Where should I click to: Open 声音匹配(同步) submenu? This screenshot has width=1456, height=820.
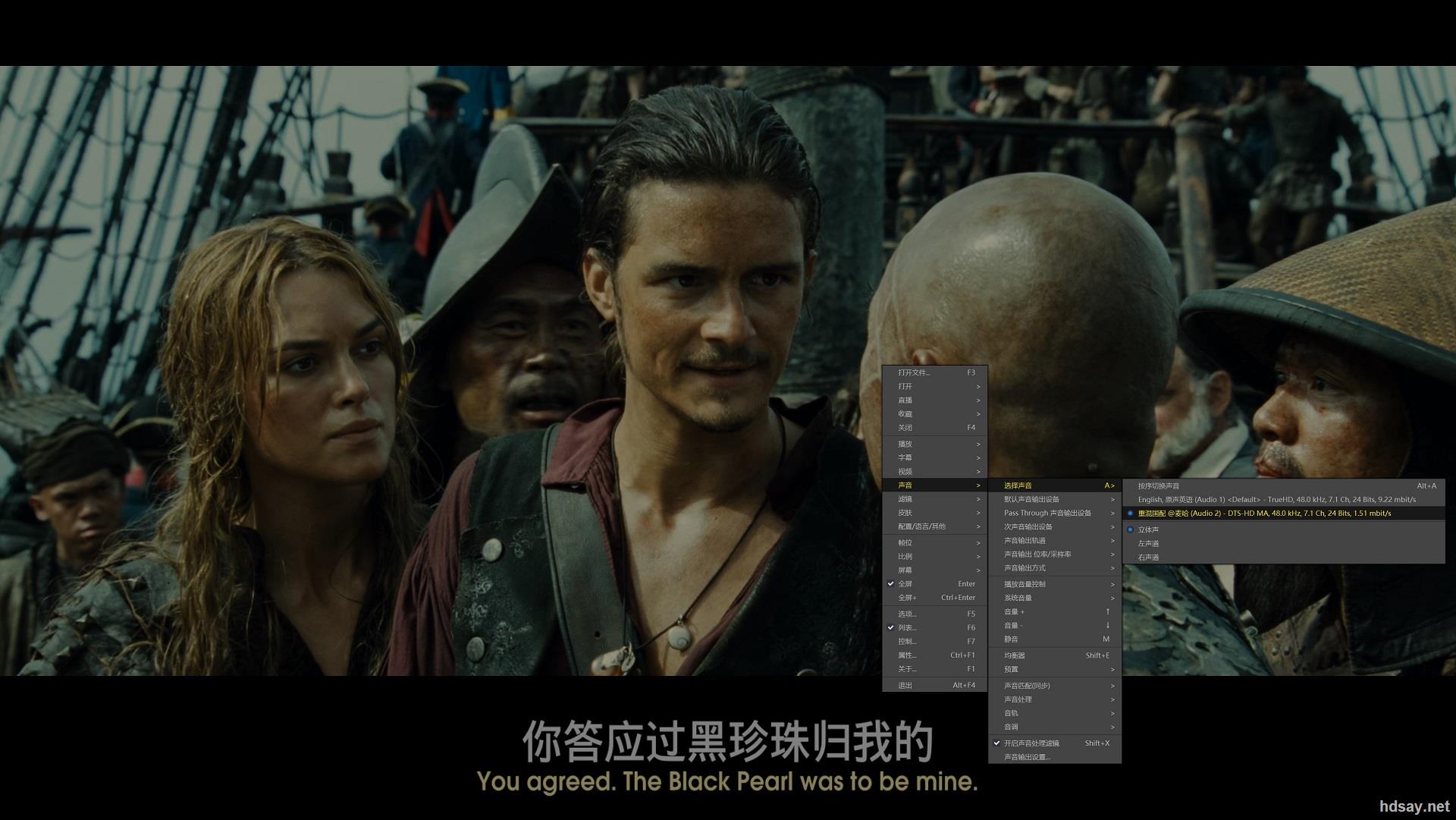point(1055,686)
